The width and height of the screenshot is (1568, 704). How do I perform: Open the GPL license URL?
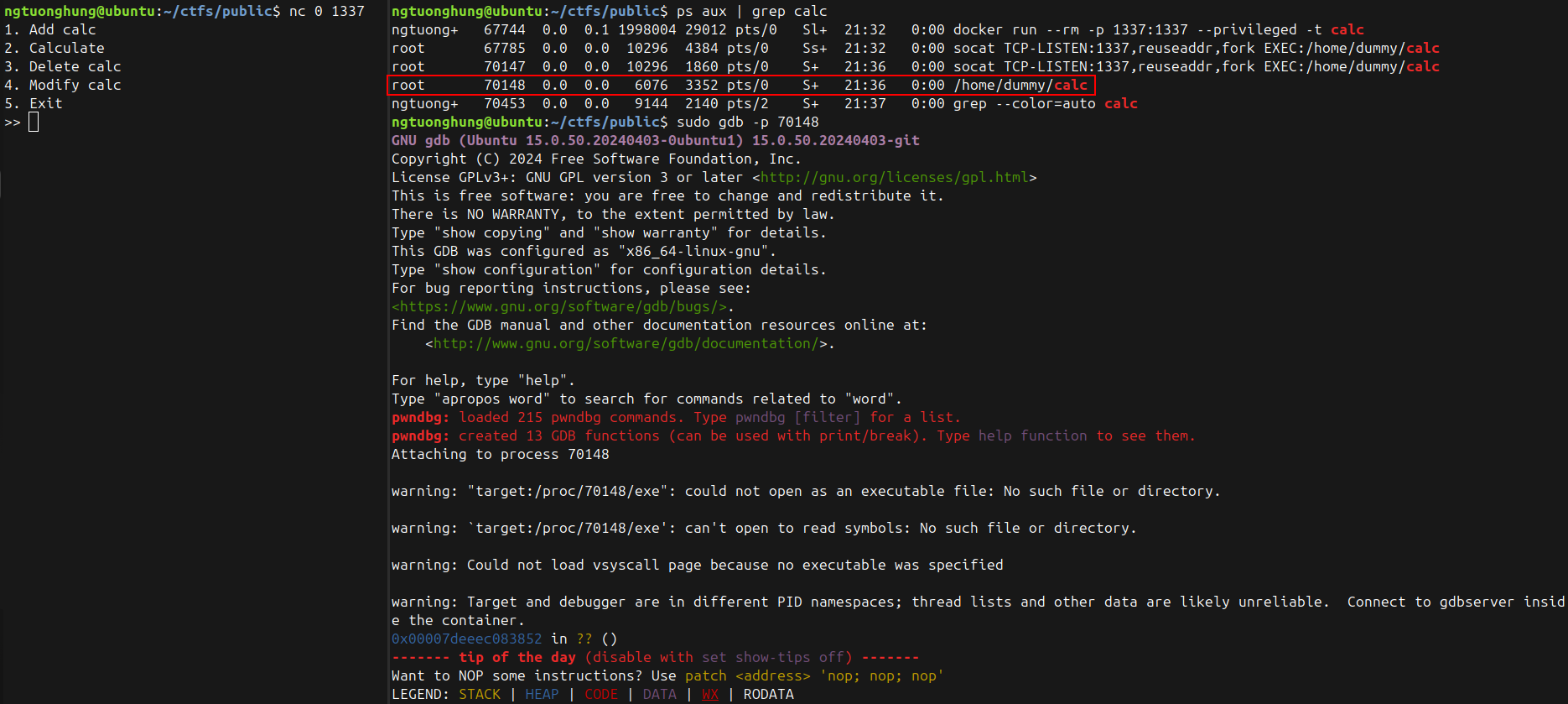coord(894,178)
